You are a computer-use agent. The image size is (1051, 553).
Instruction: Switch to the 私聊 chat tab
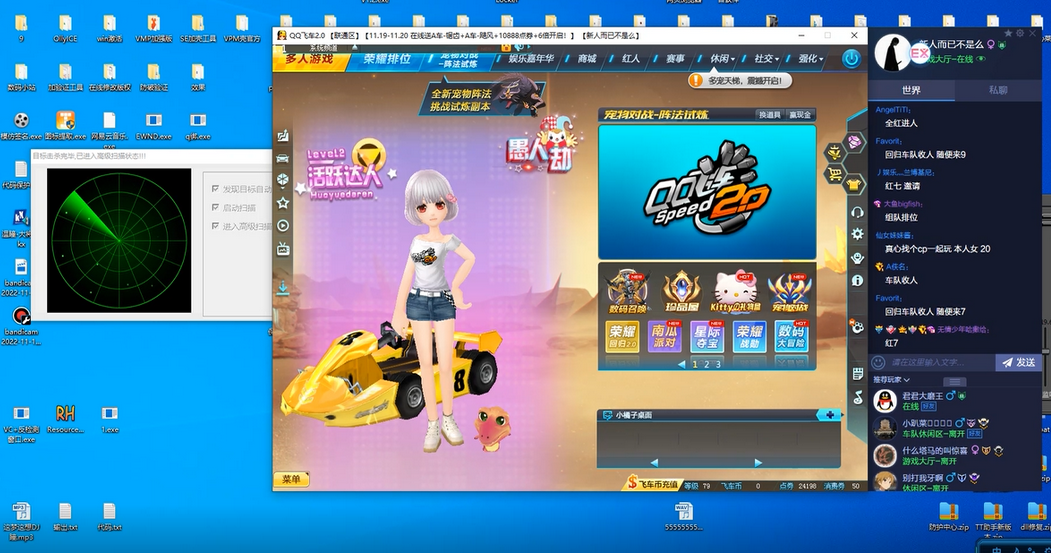point(997,90)
